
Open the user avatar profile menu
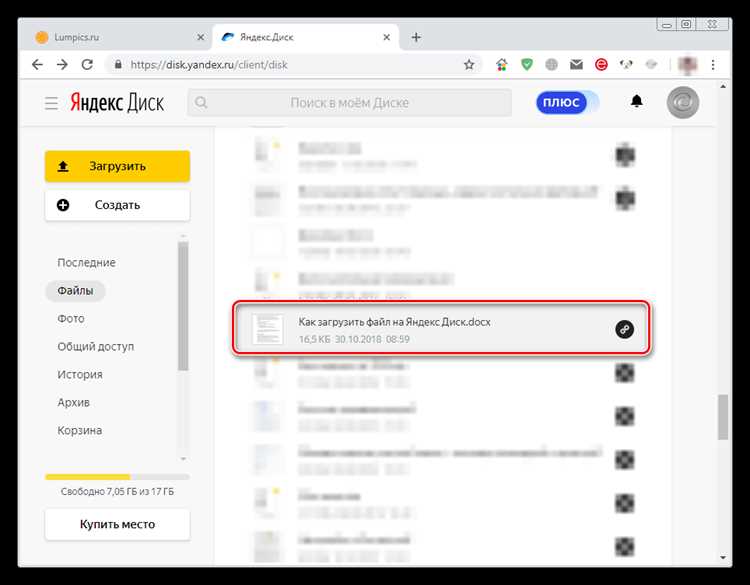[683, 102]
